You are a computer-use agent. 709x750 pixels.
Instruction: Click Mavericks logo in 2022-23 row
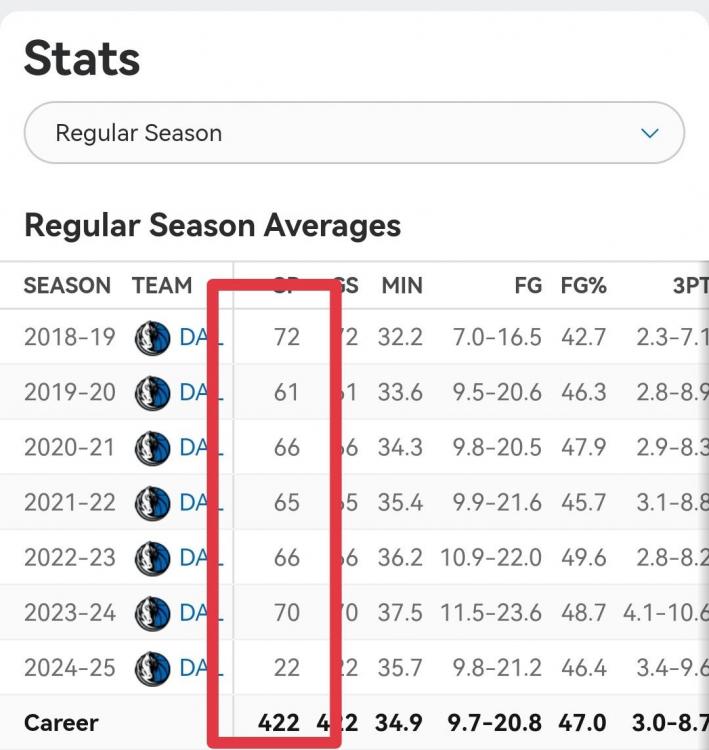[153, 558]
